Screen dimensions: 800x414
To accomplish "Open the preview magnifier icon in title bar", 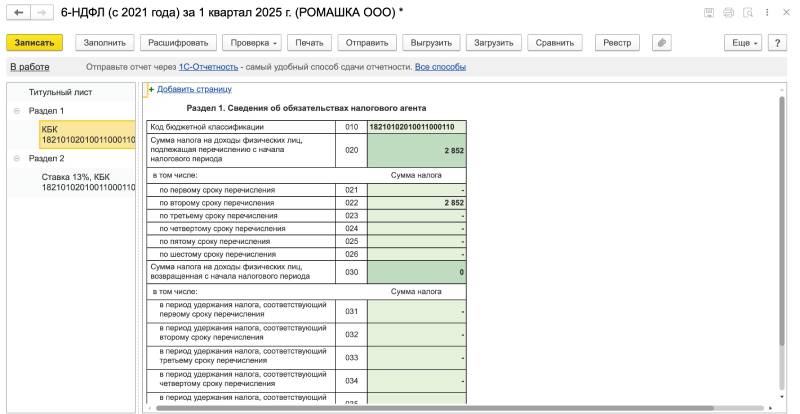I will [746, 12].
